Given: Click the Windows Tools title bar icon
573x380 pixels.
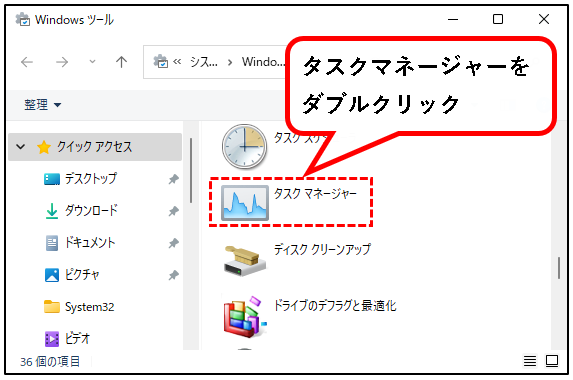Looking at the screenshot, I should (23, 19).
